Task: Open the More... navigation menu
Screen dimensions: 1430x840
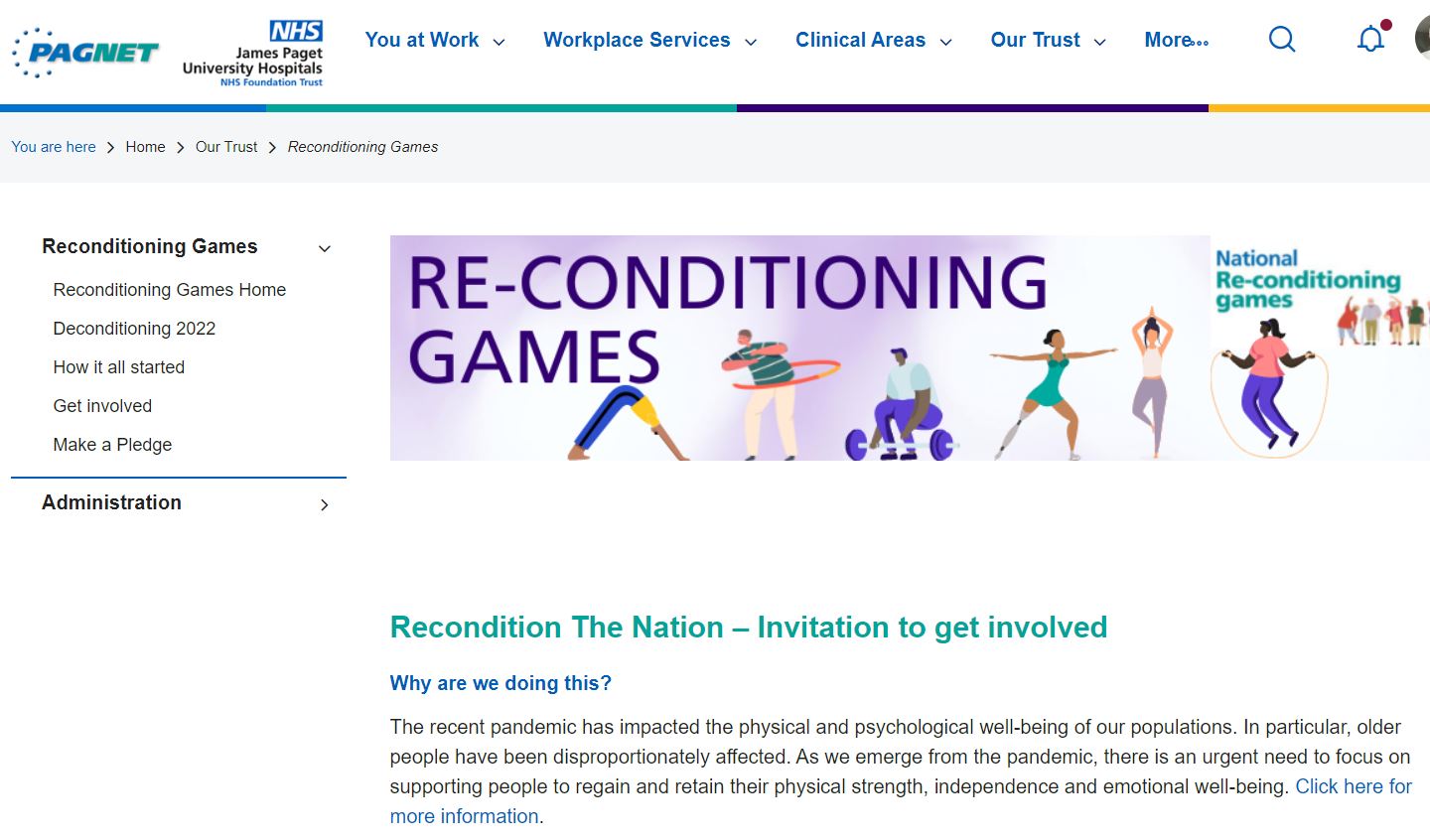Action: tap(1177, 41)
